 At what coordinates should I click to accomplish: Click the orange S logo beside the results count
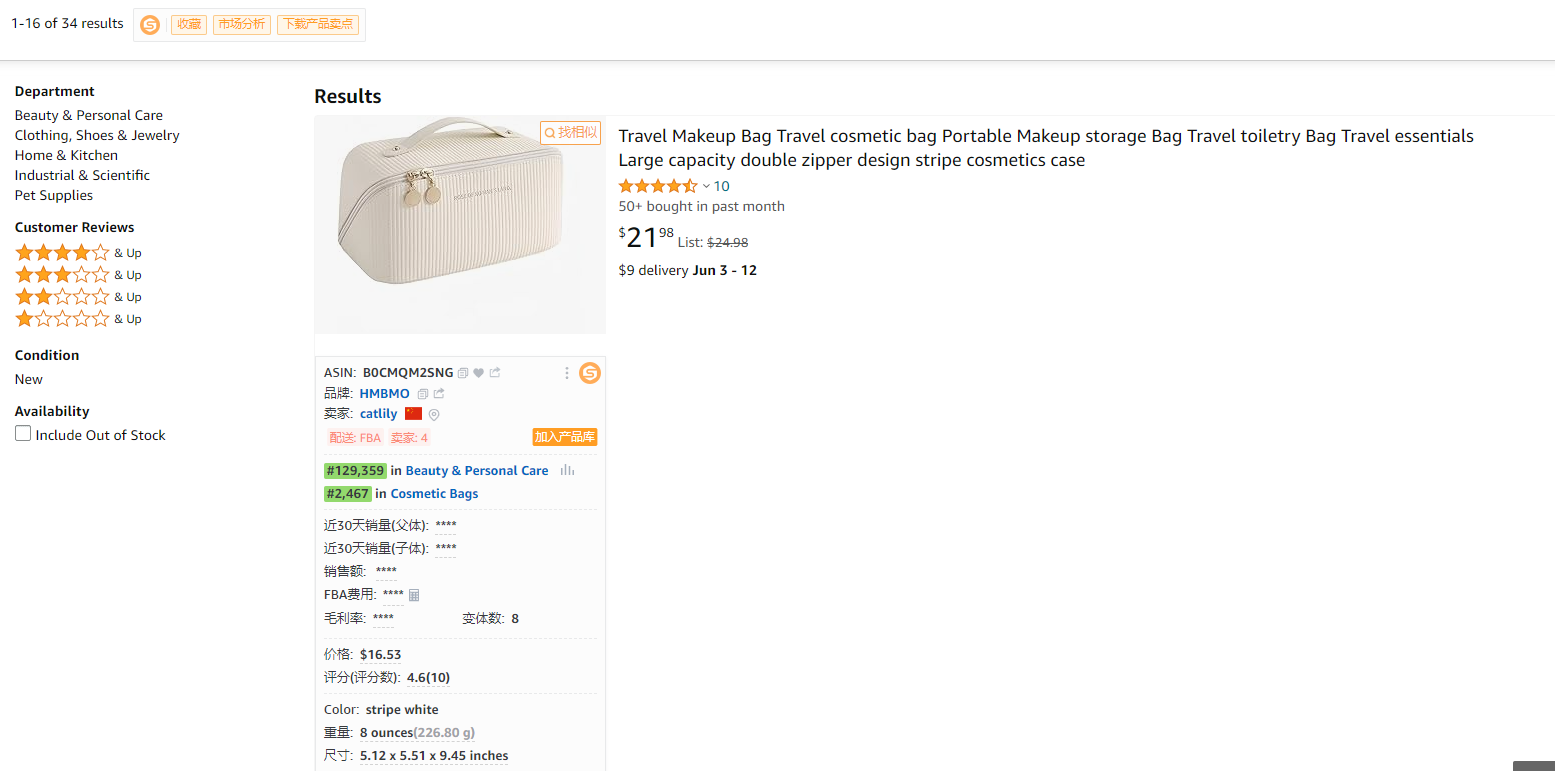(150, 25)
